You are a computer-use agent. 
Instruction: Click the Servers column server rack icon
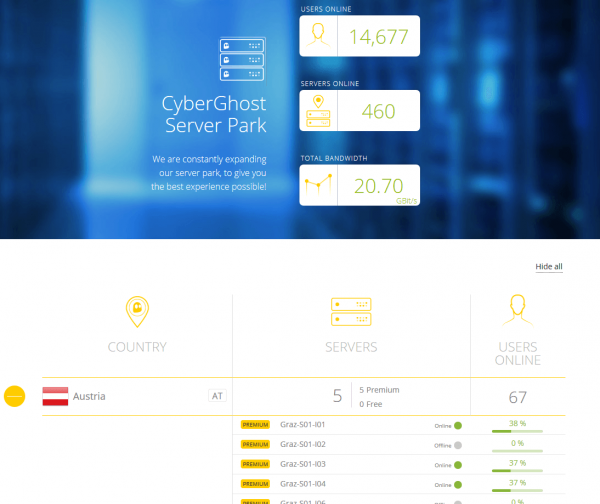[351, 312]
